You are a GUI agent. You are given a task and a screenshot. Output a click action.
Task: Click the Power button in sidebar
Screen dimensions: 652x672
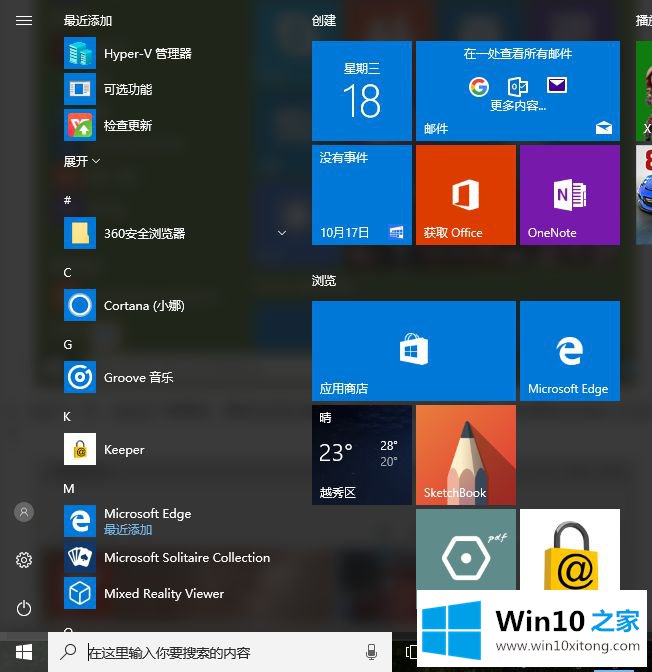click(x=24, y=608)
